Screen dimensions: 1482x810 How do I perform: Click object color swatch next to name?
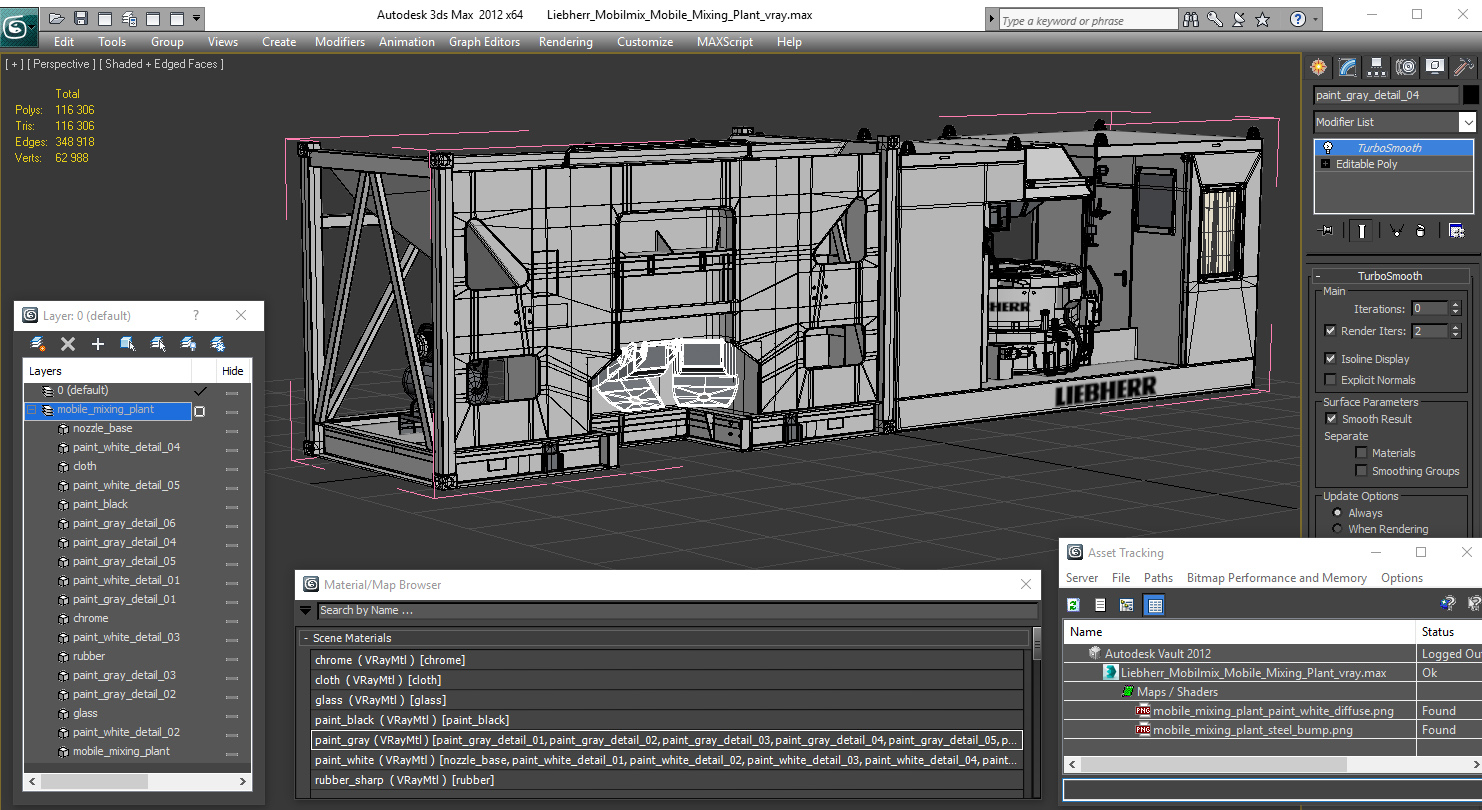[x=1470, y=95]
